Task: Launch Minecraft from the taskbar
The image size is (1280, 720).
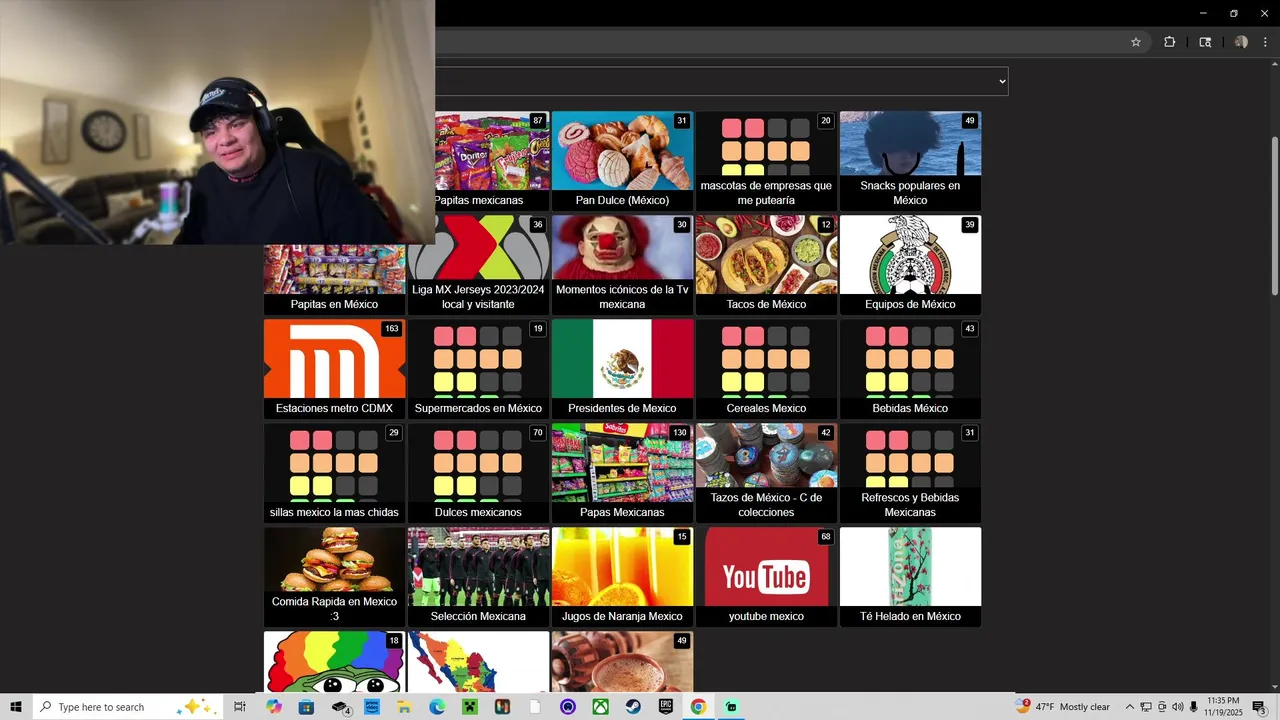Action: 470,707
